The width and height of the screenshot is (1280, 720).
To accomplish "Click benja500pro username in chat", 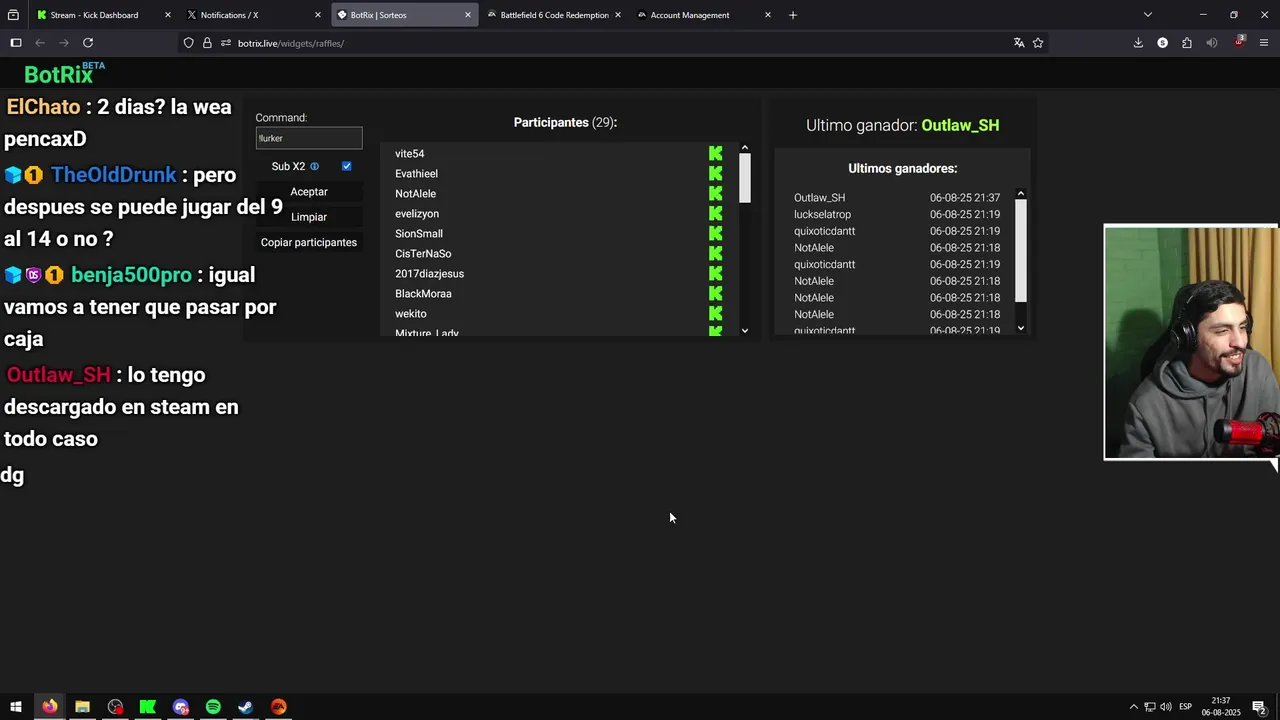I will [x=131, y=275].
